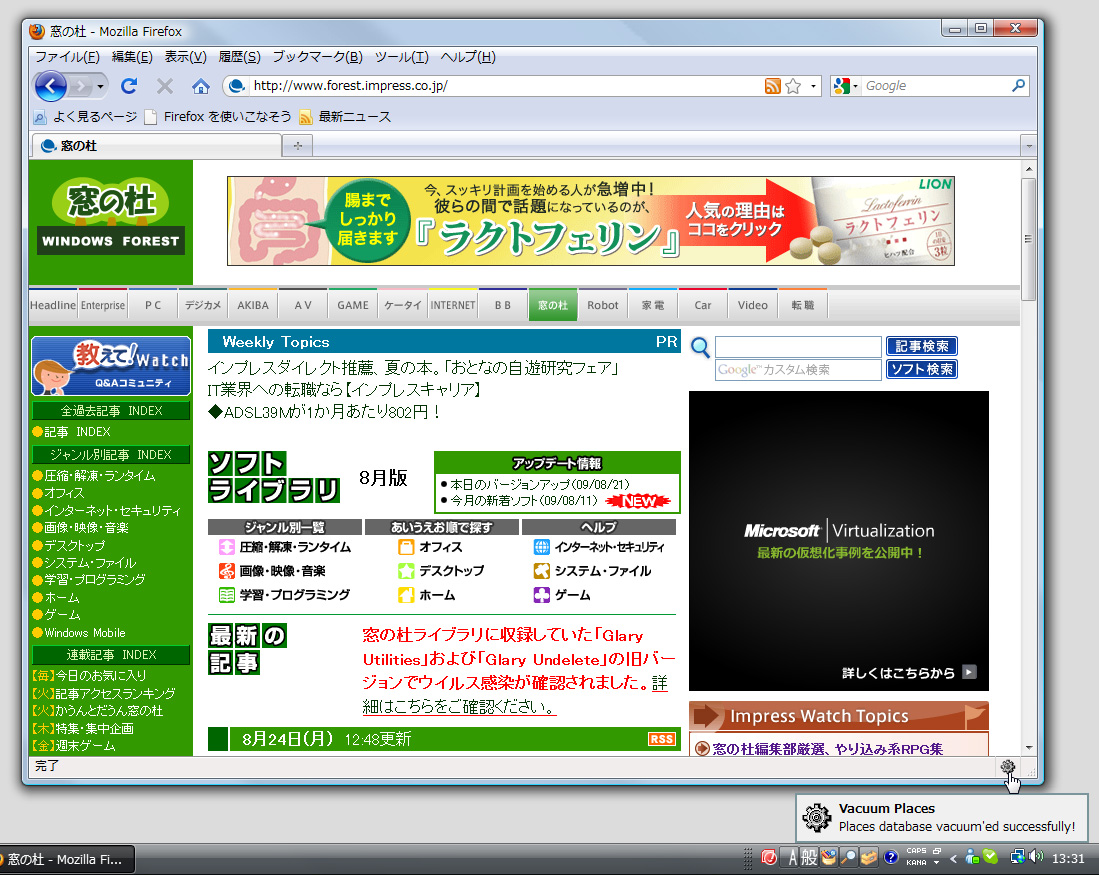Screen dimensions: 1099x875
Task: Click the green Skype tray icon
Action: coord(990,857)
